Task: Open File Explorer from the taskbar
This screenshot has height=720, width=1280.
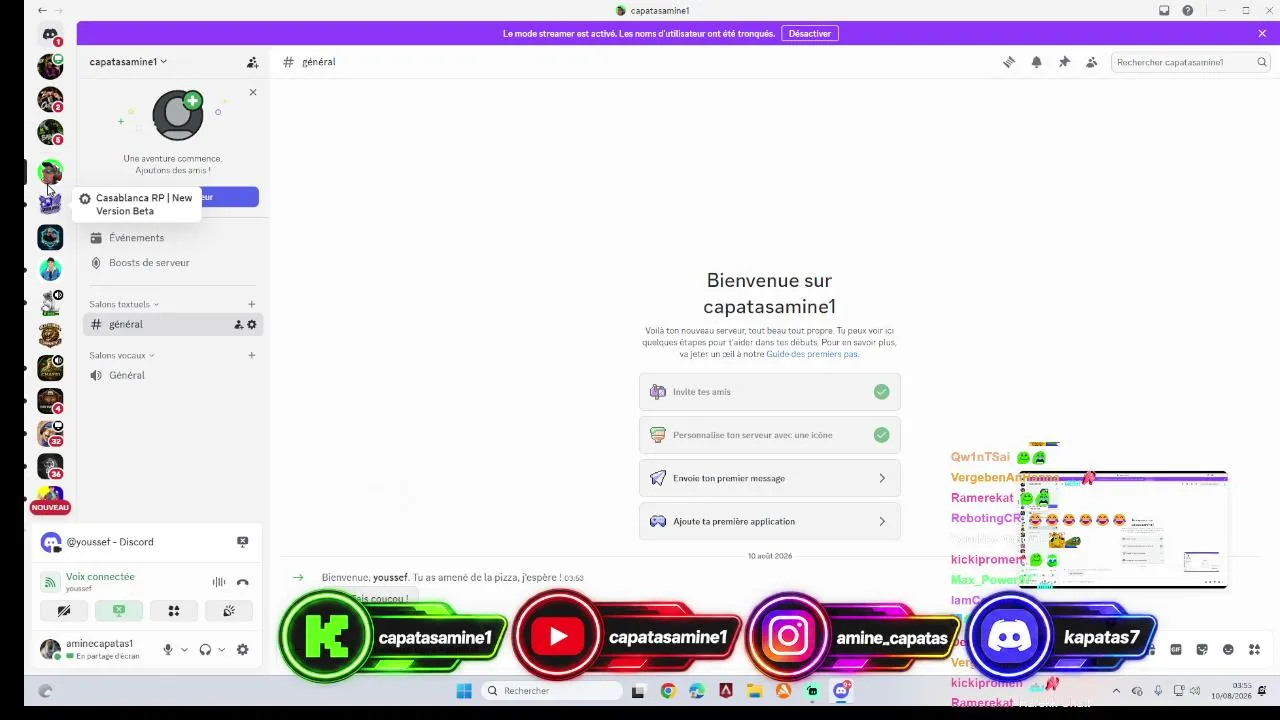Action: point(754,691)
